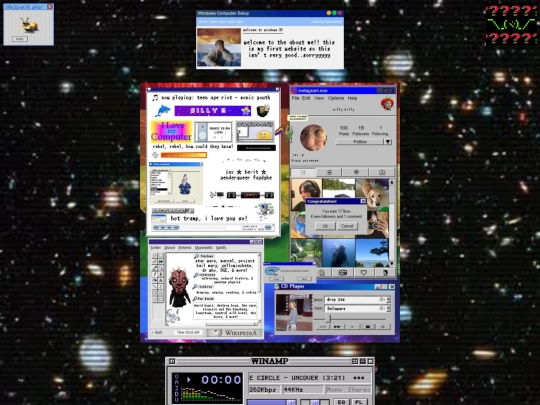
Task: Open File menu in instagram.exe
Action: click(x=295, y=98)
